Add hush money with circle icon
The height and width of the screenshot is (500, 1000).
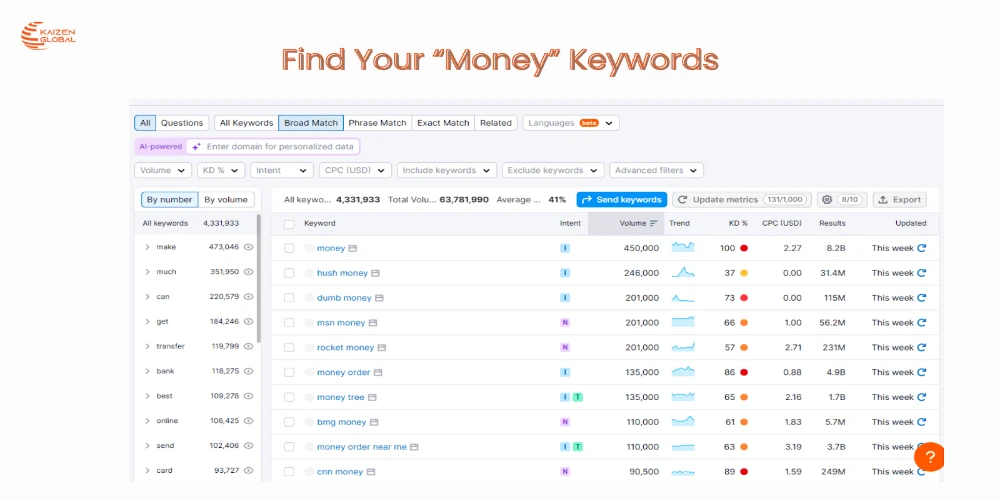pos(309,273)
